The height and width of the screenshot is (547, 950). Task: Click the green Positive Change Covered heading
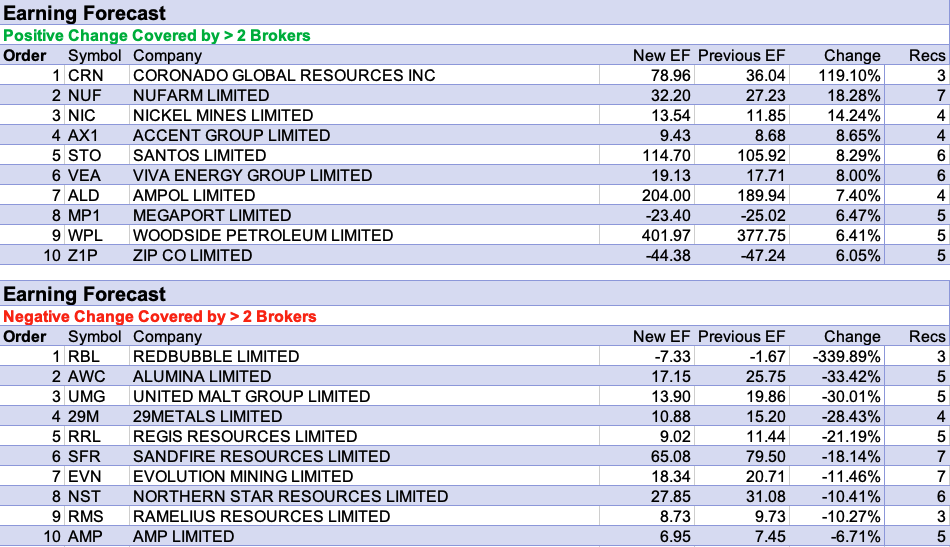(x=157, y=36)
